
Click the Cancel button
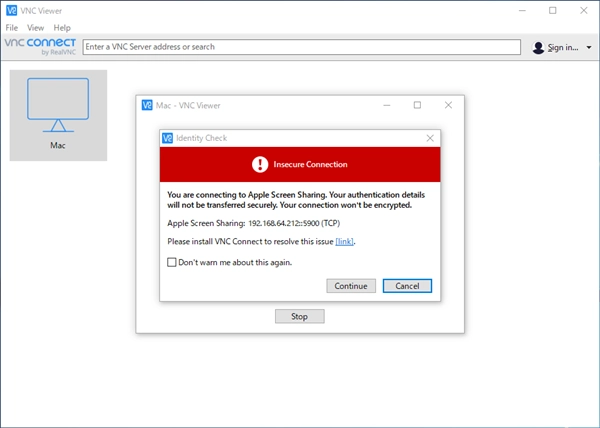click(407, 286)
